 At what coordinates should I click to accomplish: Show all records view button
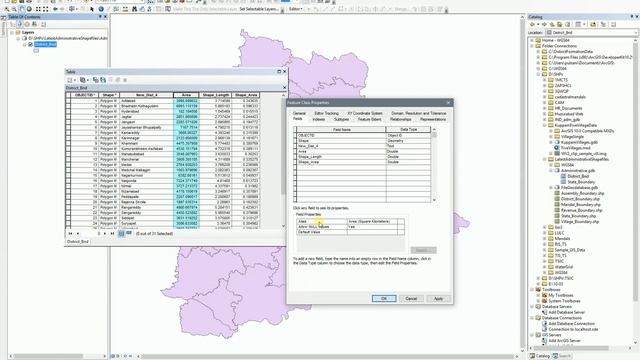point(121,233)
